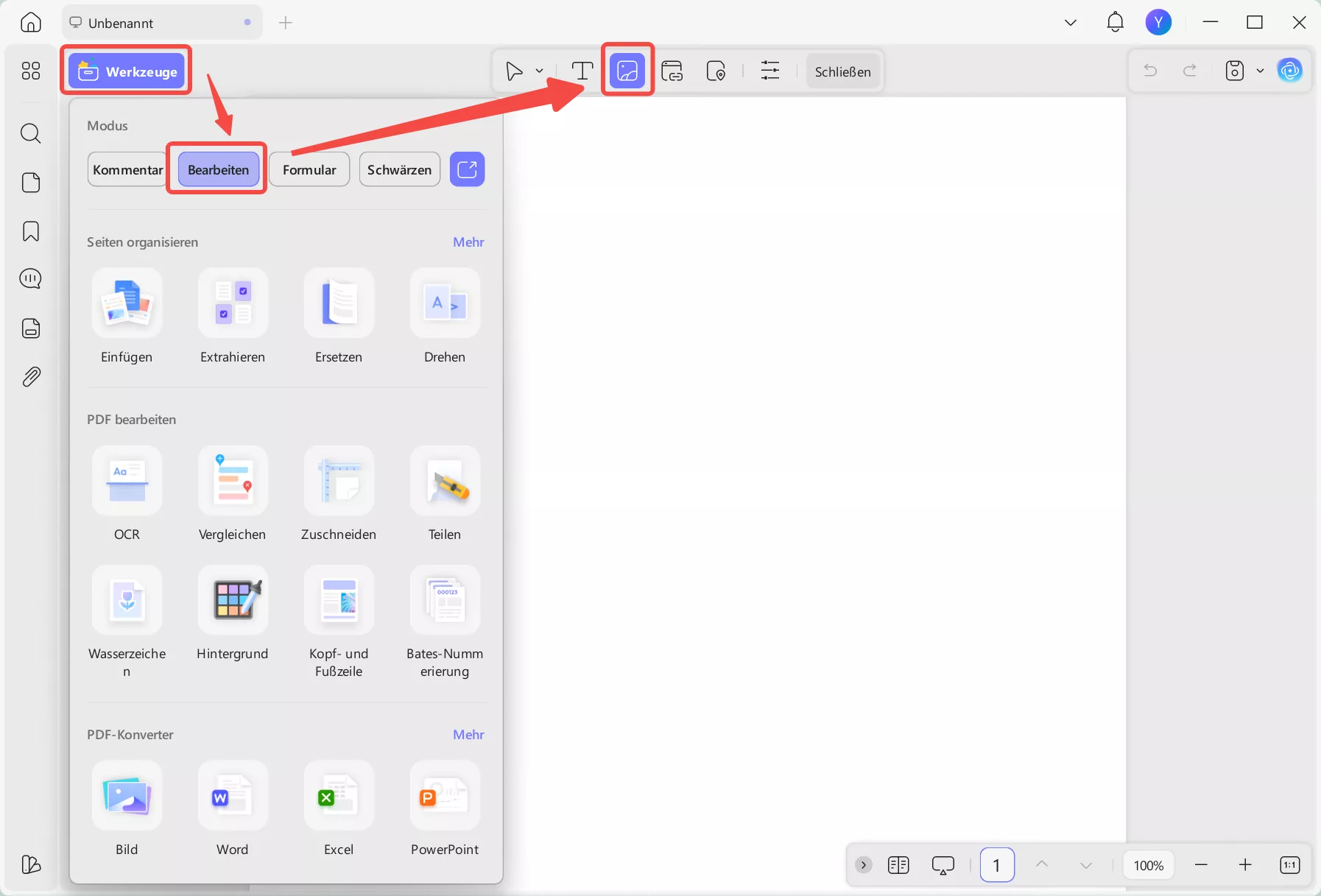Open the link tool in toolbar
Viewport: 1321px width, 896px height.
(672, 71)
